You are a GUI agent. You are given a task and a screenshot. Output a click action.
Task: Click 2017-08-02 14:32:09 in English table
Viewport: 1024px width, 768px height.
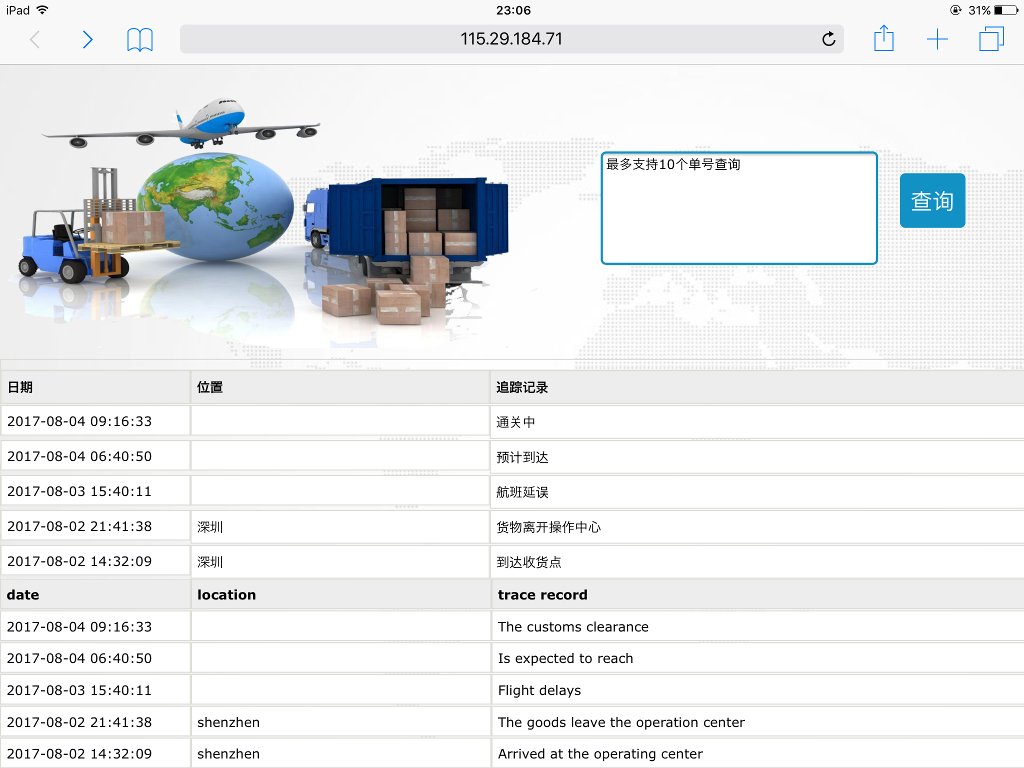pos(79,754)
